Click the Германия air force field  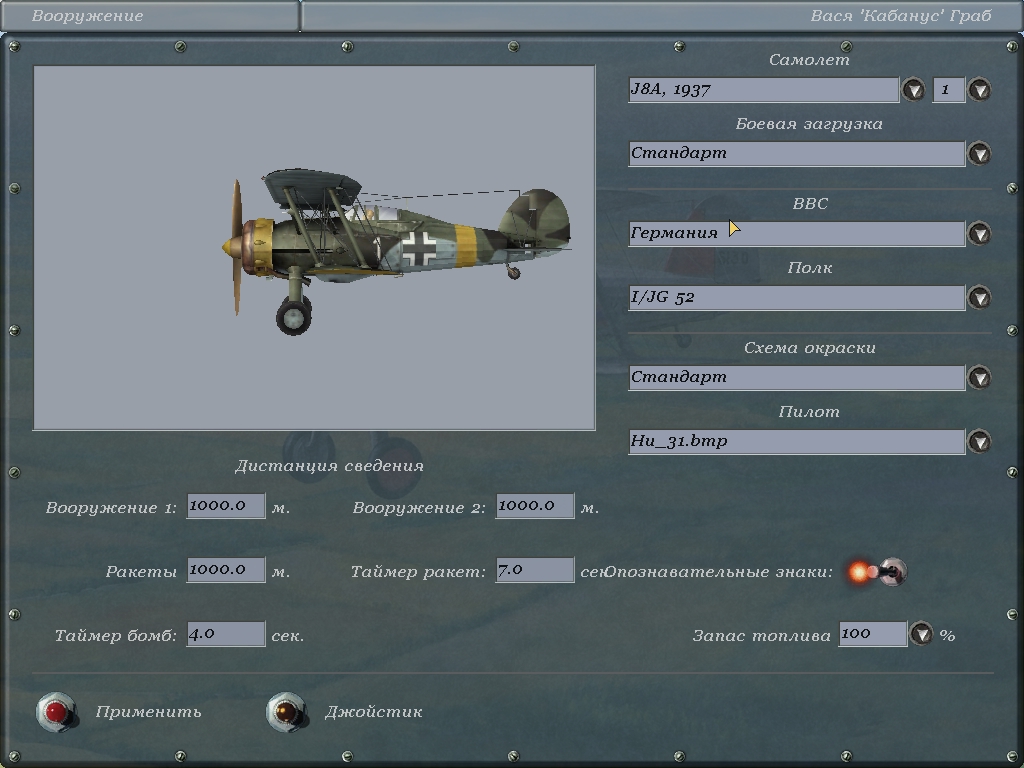click(x=797, y=233)
